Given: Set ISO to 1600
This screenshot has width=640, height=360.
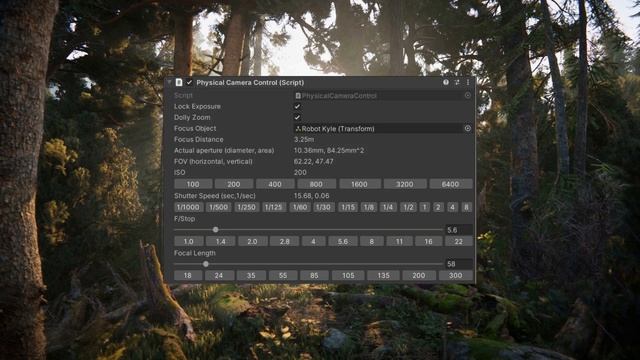Looking at the screenshot, I should [x=360, y=184].
